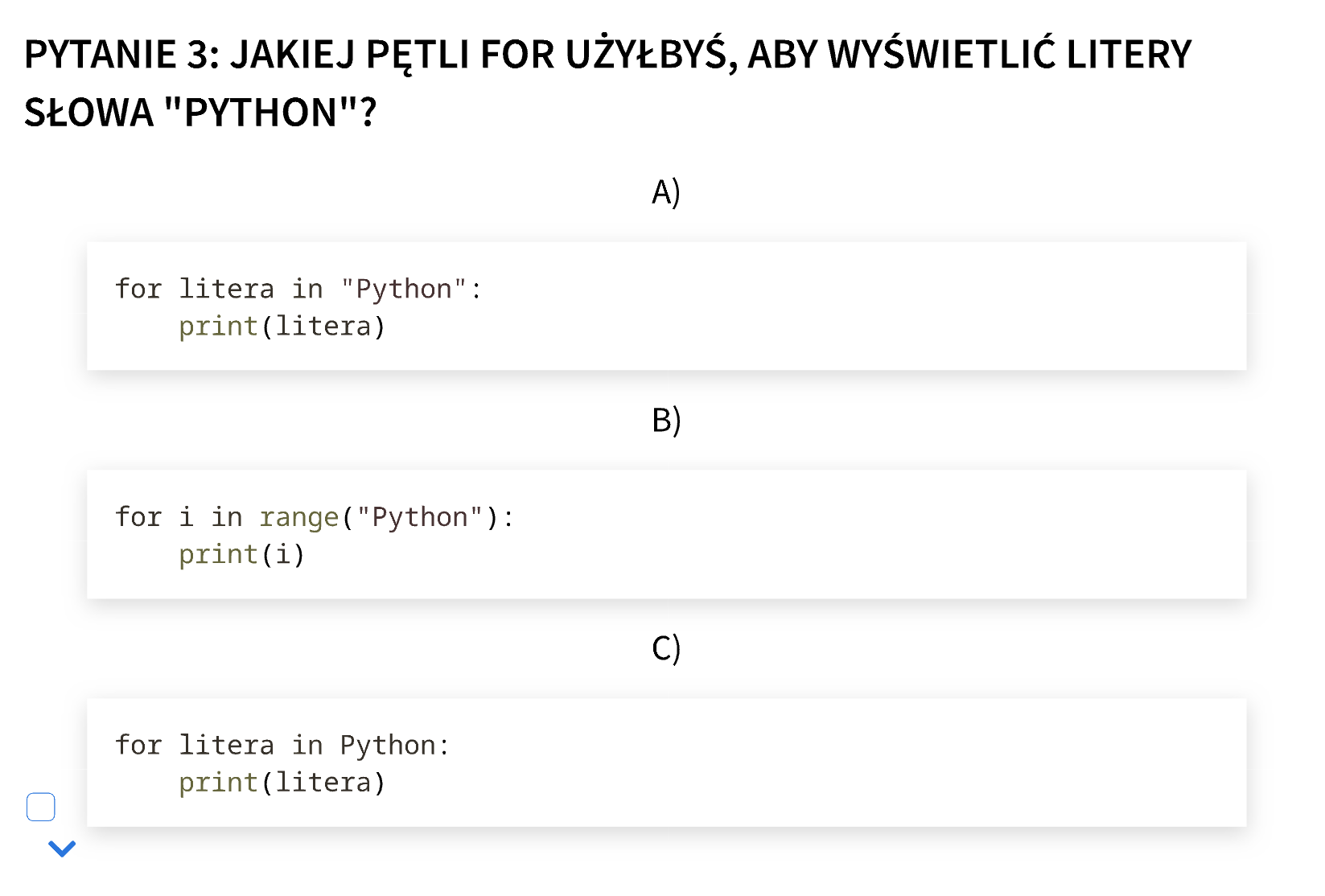Image resolution: width=1325 pixels, height=896 pixels.
Task: Select answer label A)
Action: (x=665, y=193)
